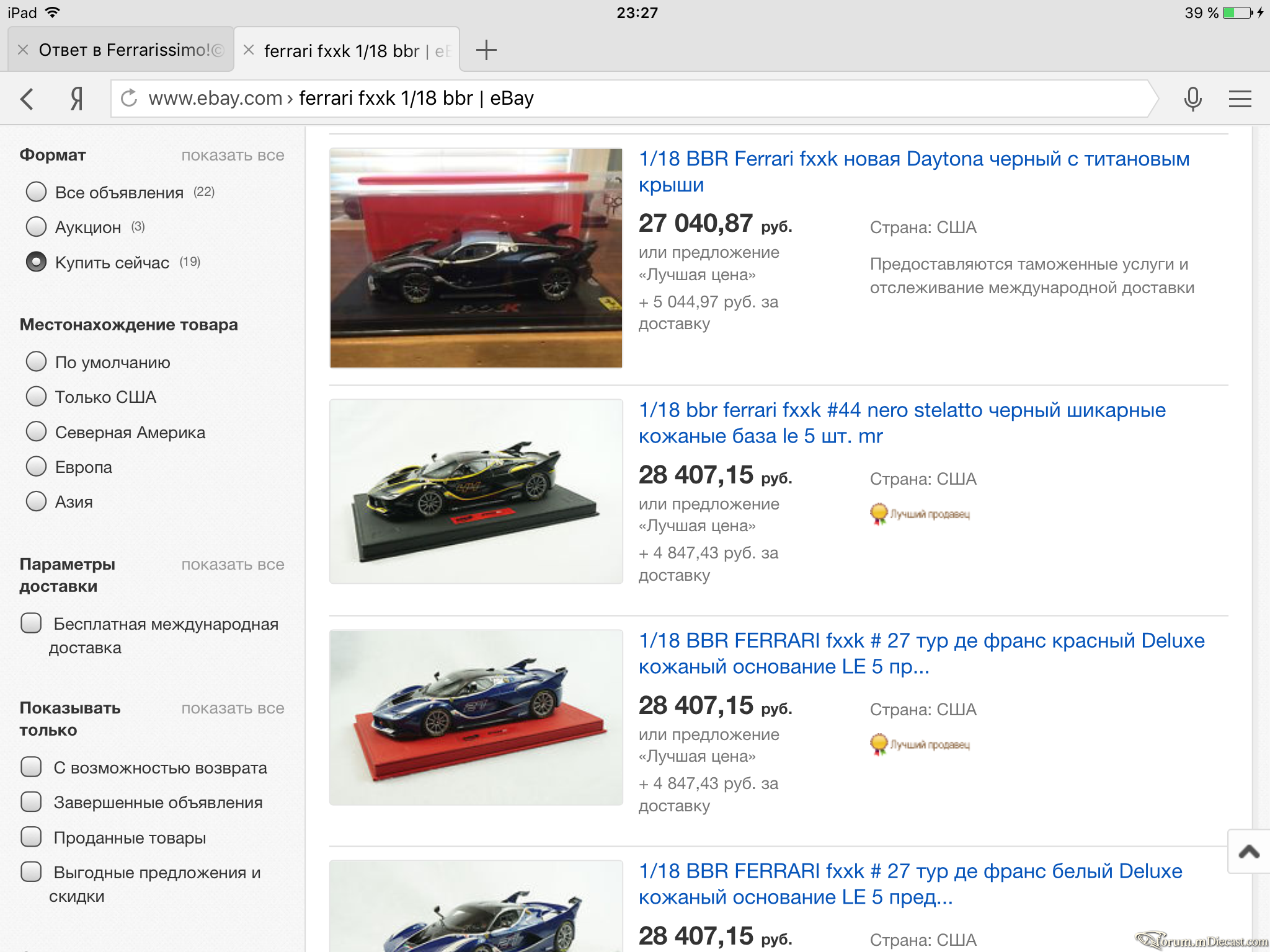Open a new tab with the plus icon
The height and width of the screenshot is (952, 1270).
pos(486,50)
